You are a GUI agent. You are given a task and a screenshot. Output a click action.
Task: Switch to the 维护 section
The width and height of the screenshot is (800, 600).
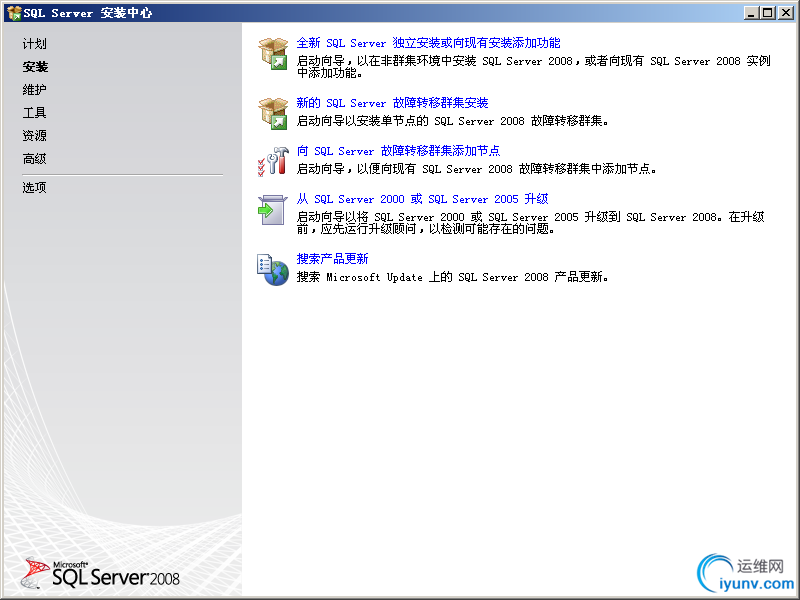[x=34, y=90]
